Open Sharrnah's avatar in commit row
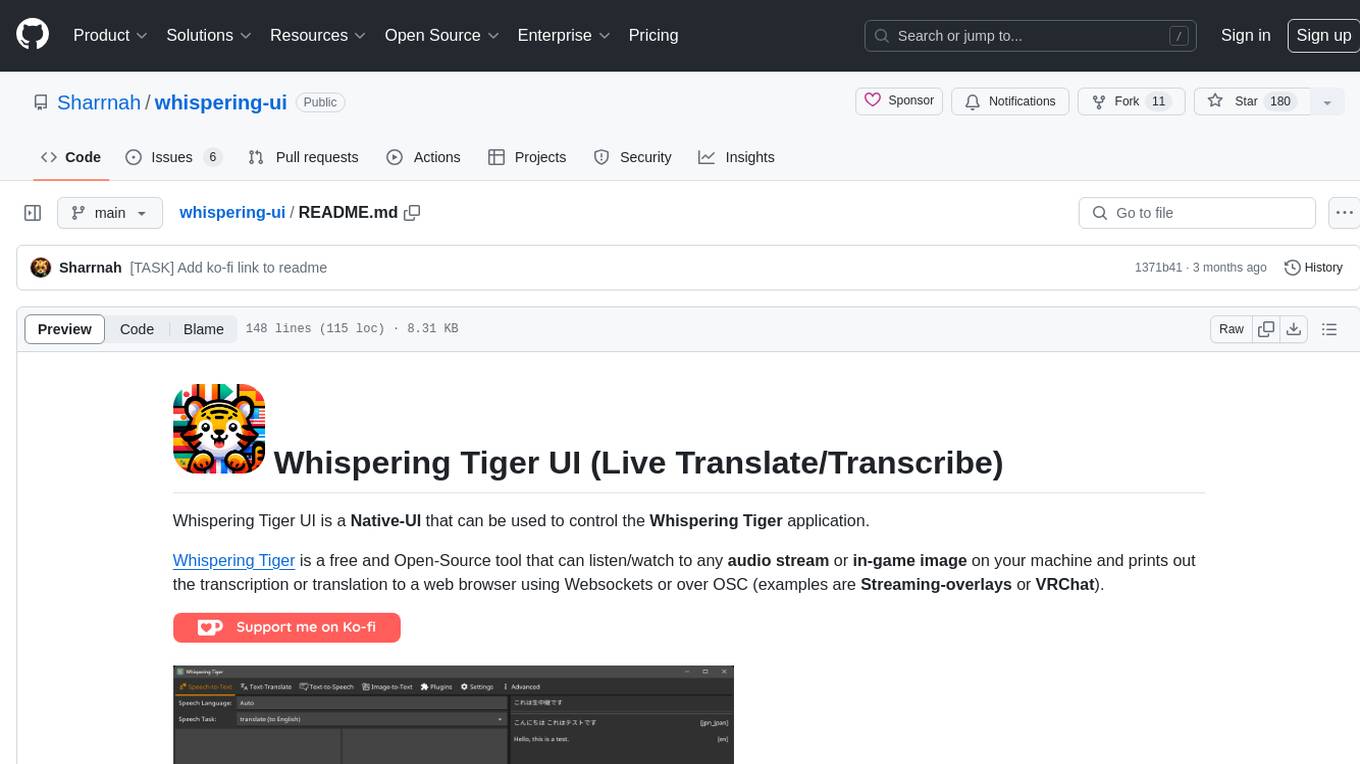This screenshot has height=764, width=1360. (41, 268)
